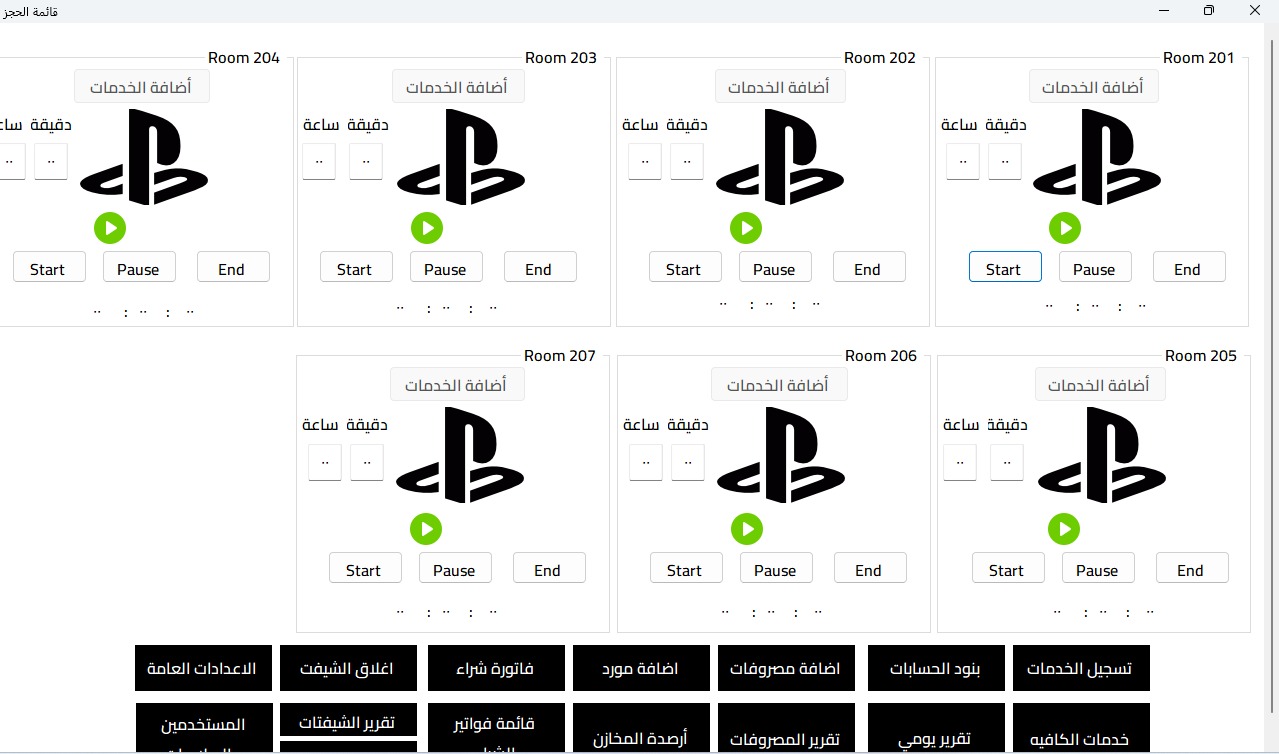Viewport: 1279px width, 754px height.
Task: Click the PlayStation logo in Room 203
Action: (x=461, y=157)
